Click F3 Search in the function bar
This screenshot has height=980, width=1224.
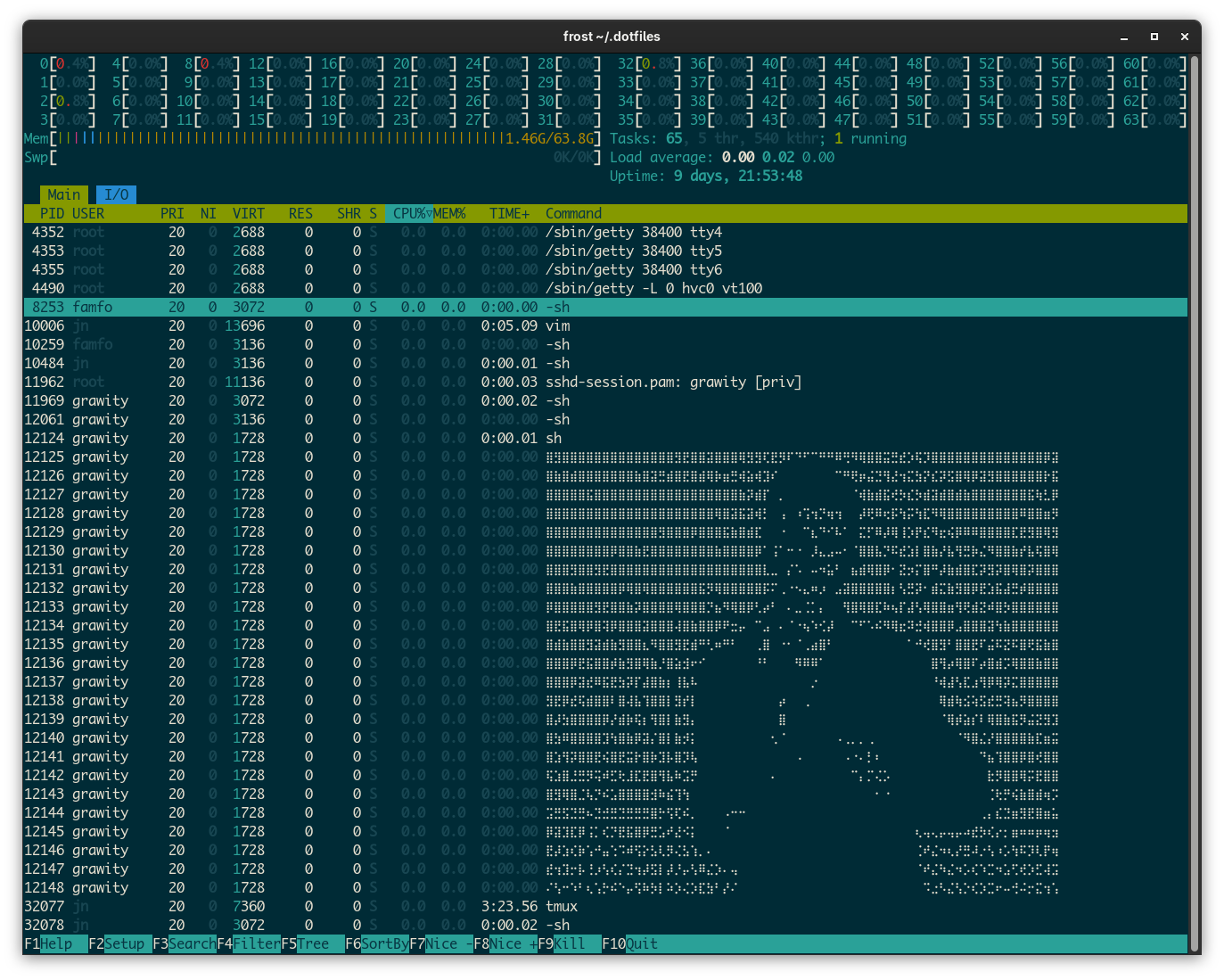pos(185,943)
